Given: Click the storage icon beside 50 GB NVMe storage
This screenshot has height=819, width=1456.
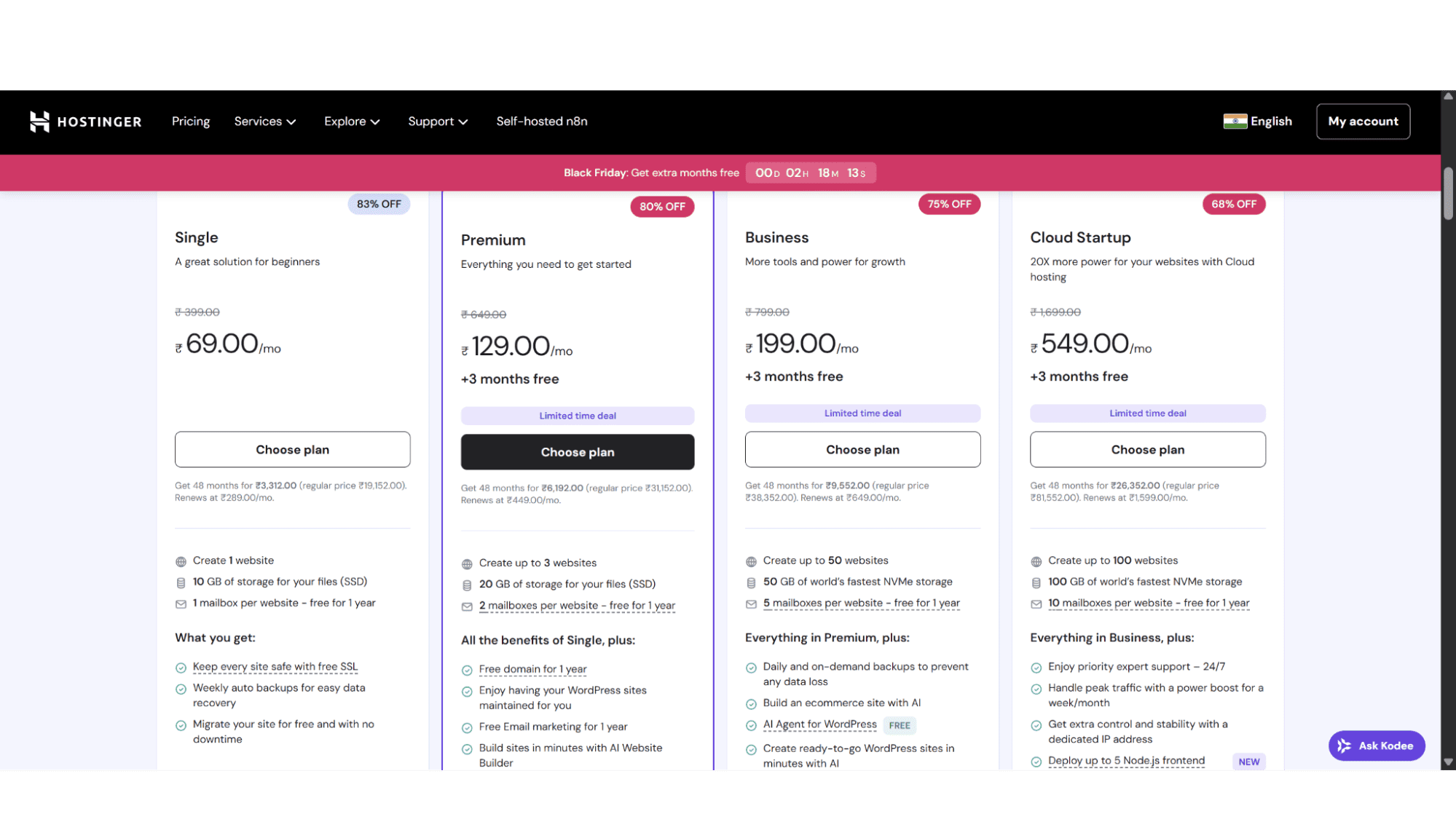Looking at the screenshot, I should [x=751, y=582].
